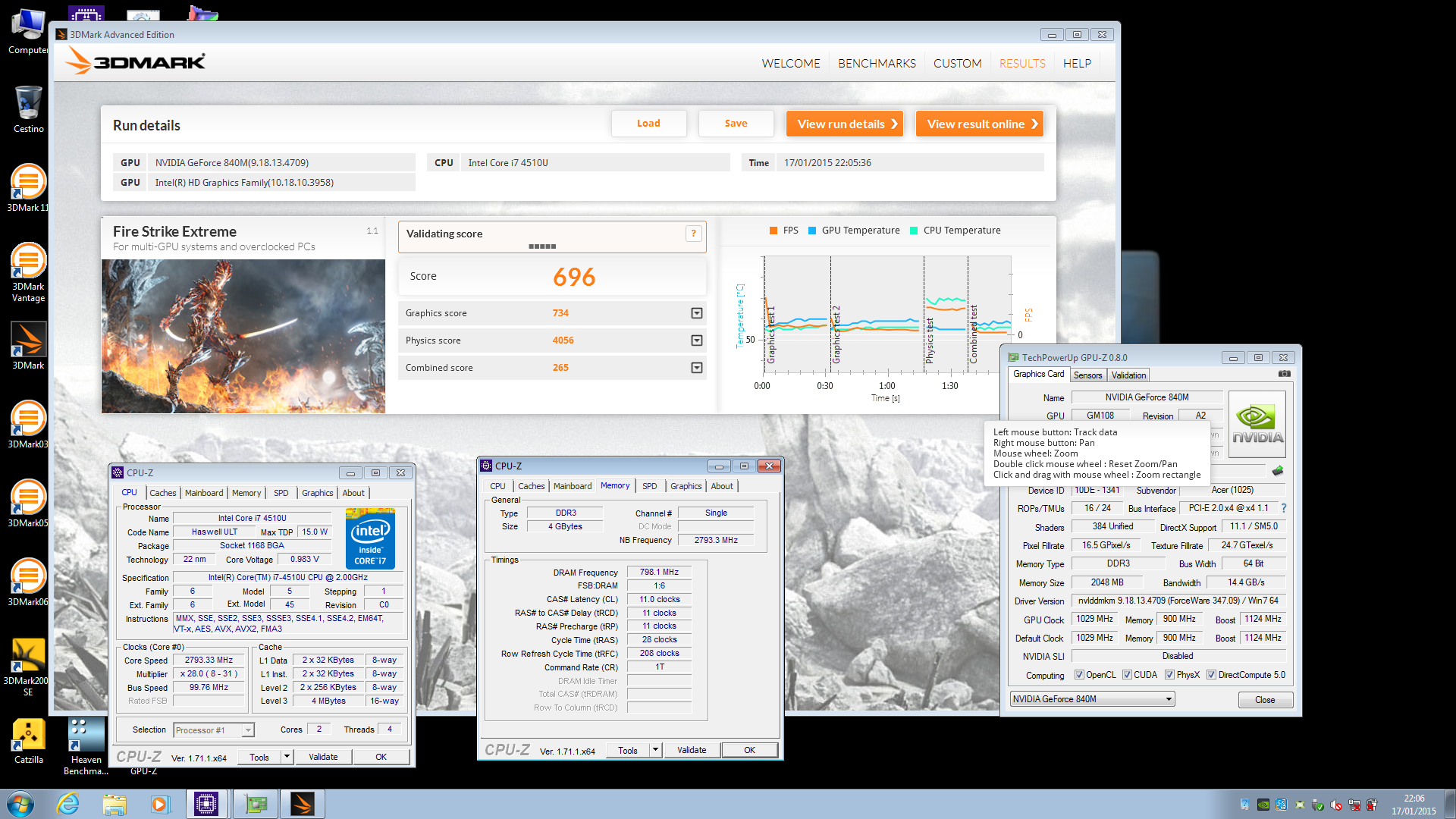Open the WELCOME tab in 3DMark

pyautogui.click(x=791, y=64)
